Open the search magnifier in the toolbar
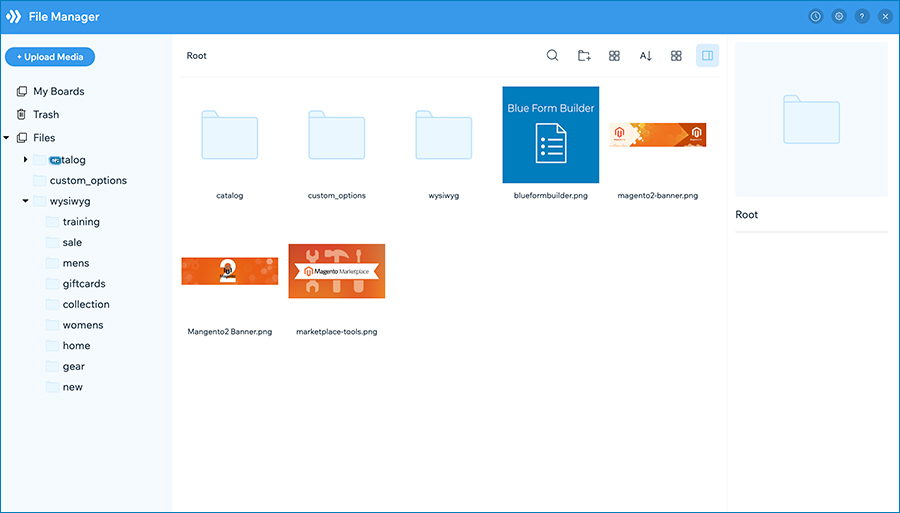 552,56
